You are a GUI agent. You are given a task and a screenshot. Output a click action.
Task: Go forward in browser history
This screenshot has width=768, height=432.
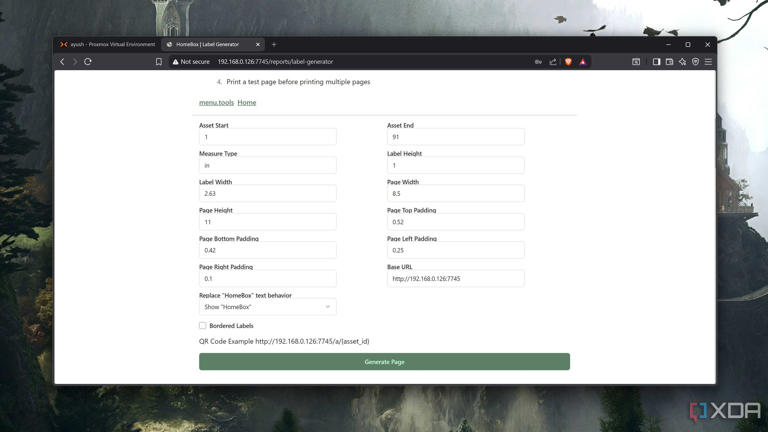[75, 62]
